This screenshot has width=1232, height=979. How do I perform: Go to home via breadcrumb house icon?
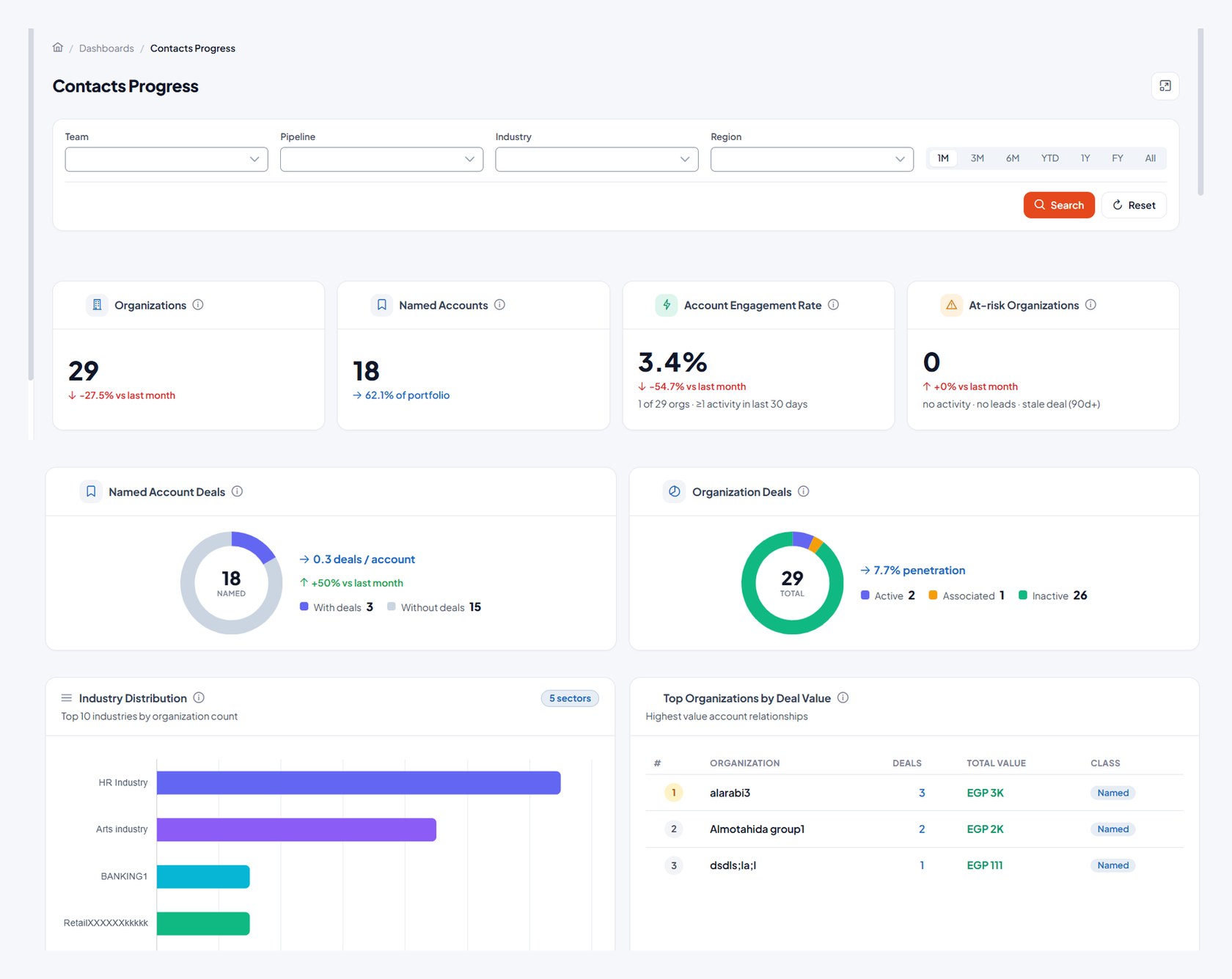[x=58, y=48]
